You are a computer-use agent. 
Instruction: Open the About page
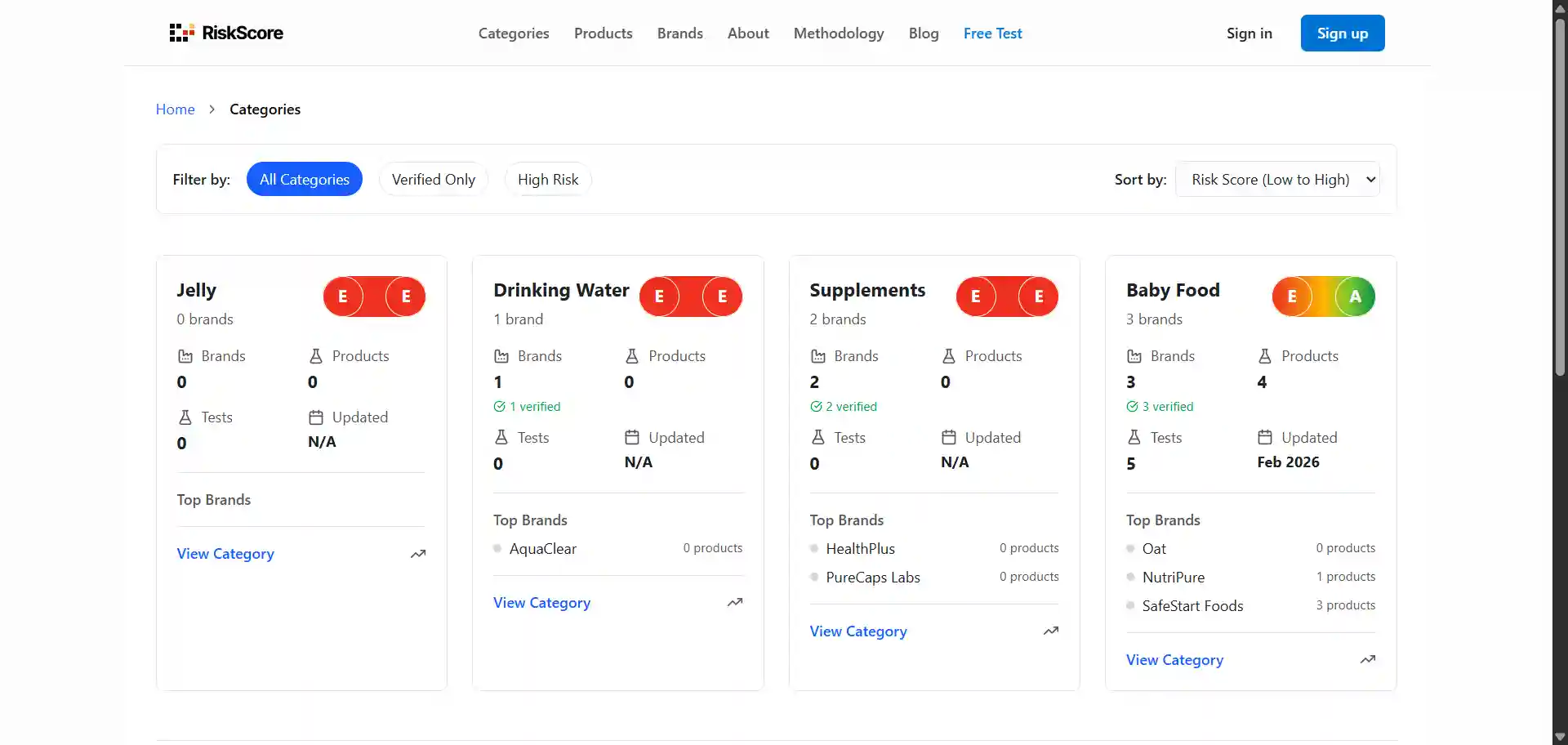click(x=748, y=33)
